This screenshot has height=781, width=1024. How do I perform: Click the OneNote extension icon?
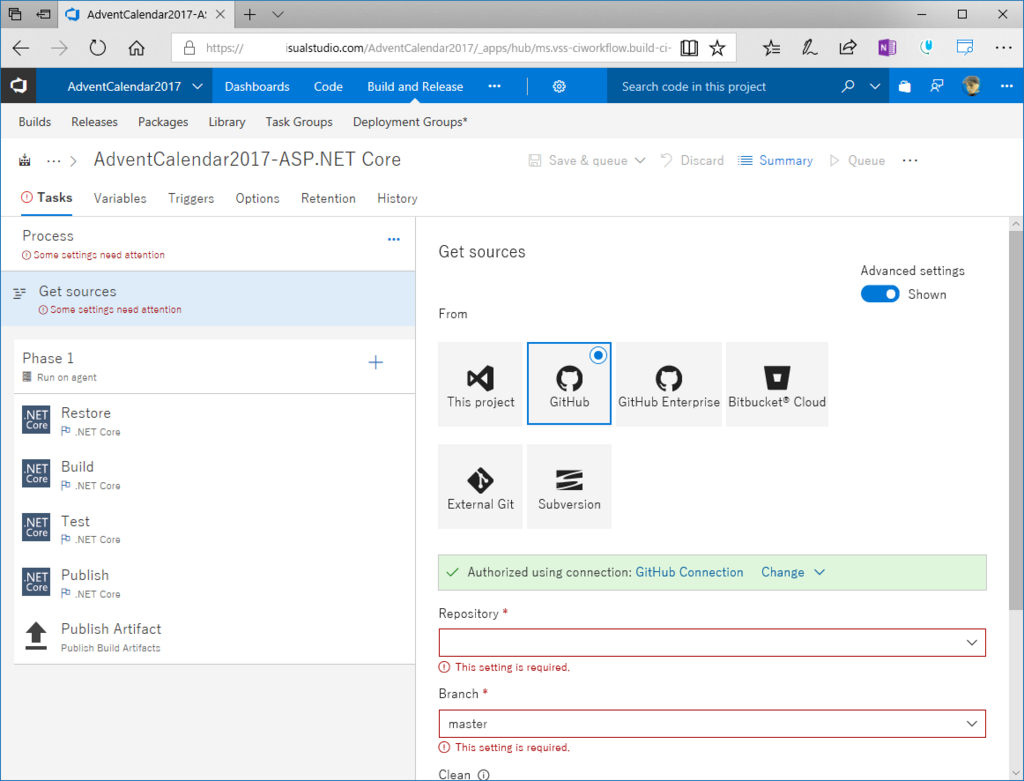[x=887, y=48]
